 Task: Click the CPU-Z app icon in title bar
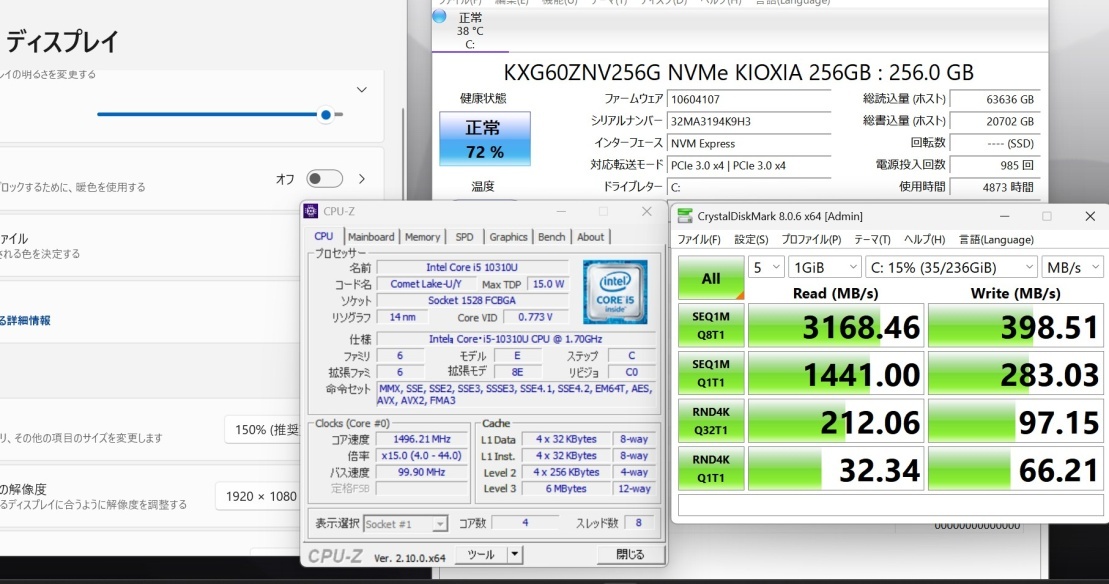[x=312, y=211]
